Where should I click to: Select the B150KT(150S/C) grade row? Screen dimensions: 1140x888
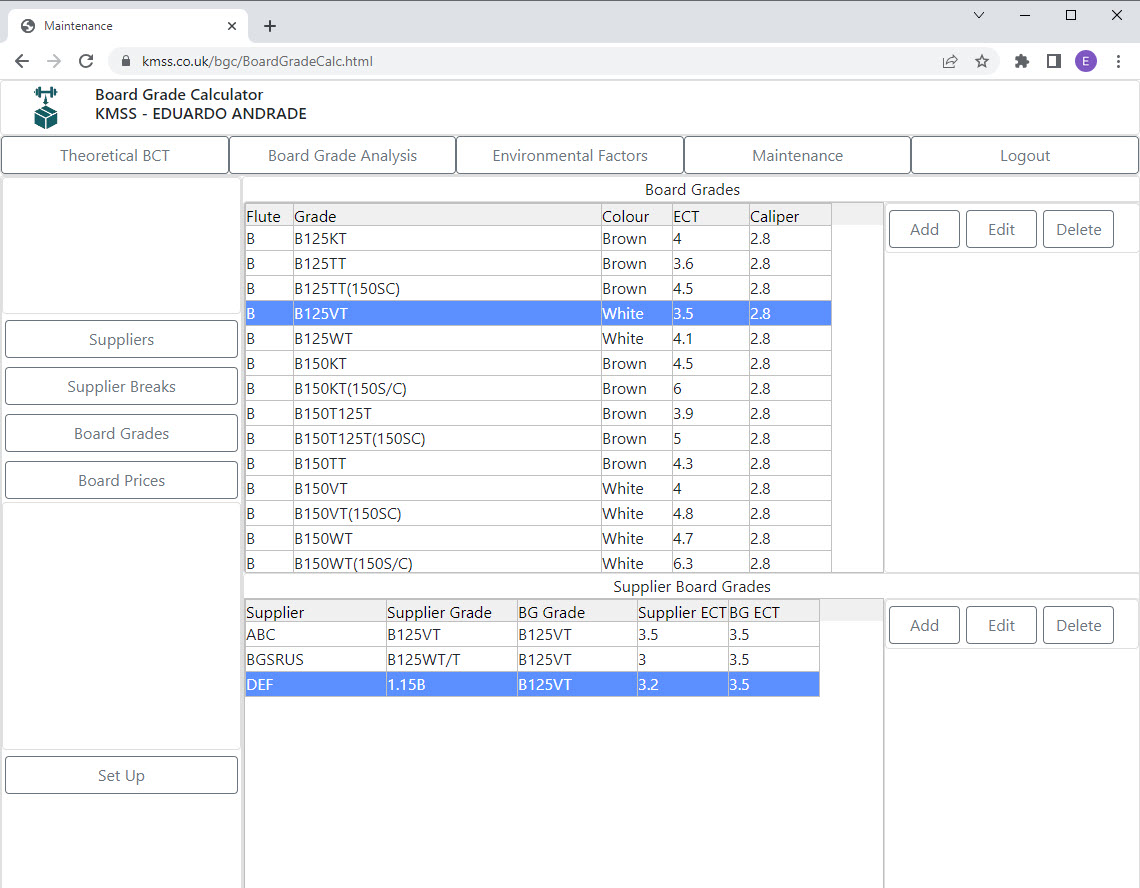pos(538,388)
